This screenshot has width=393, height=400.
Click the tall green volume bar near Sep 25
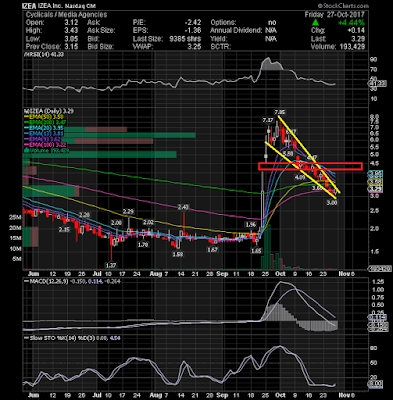269,247
